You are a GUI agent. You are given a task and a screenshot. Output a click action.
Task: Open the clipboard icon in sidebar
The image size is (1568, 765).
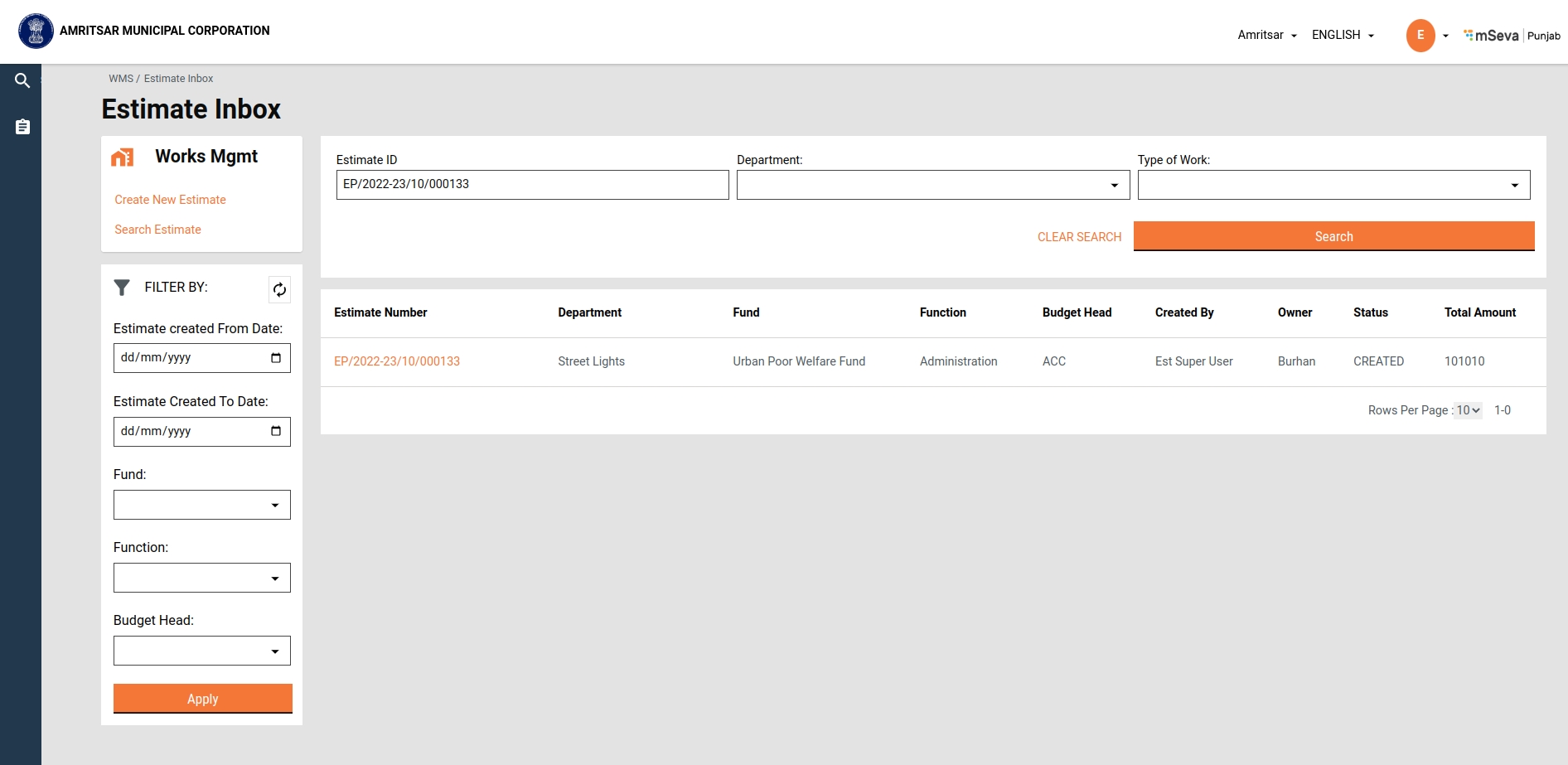(x=22, y=127)
